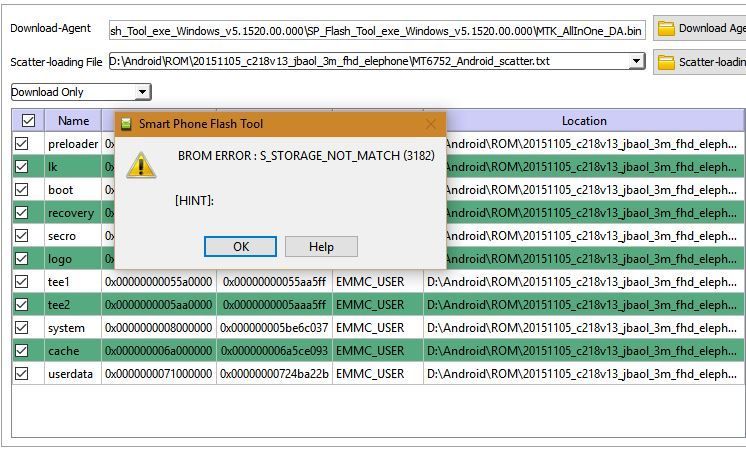Click the Name column header

(73, 121)
